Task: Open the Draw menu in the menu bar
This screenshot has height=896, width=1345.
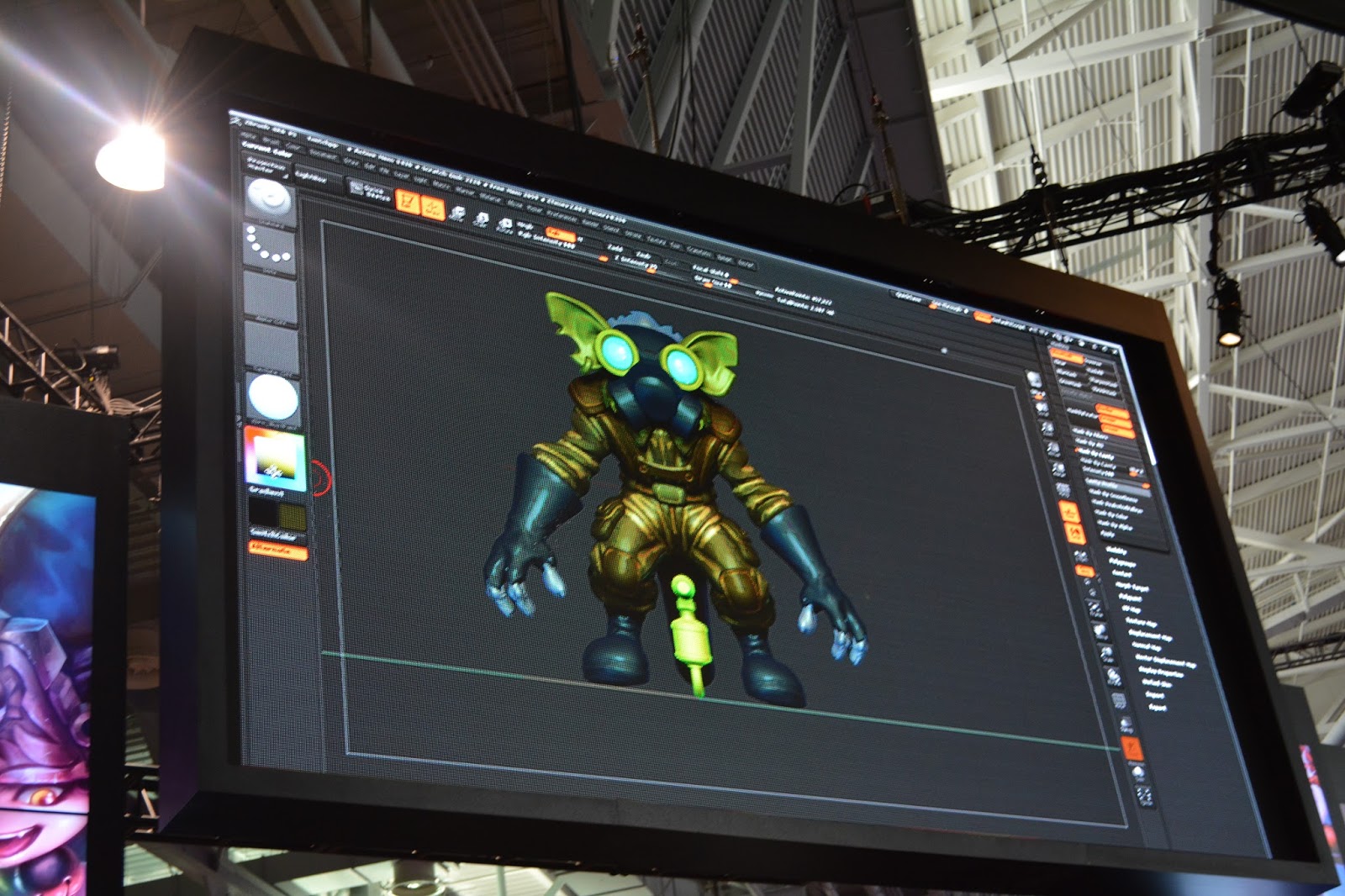Action: [350, 160]
